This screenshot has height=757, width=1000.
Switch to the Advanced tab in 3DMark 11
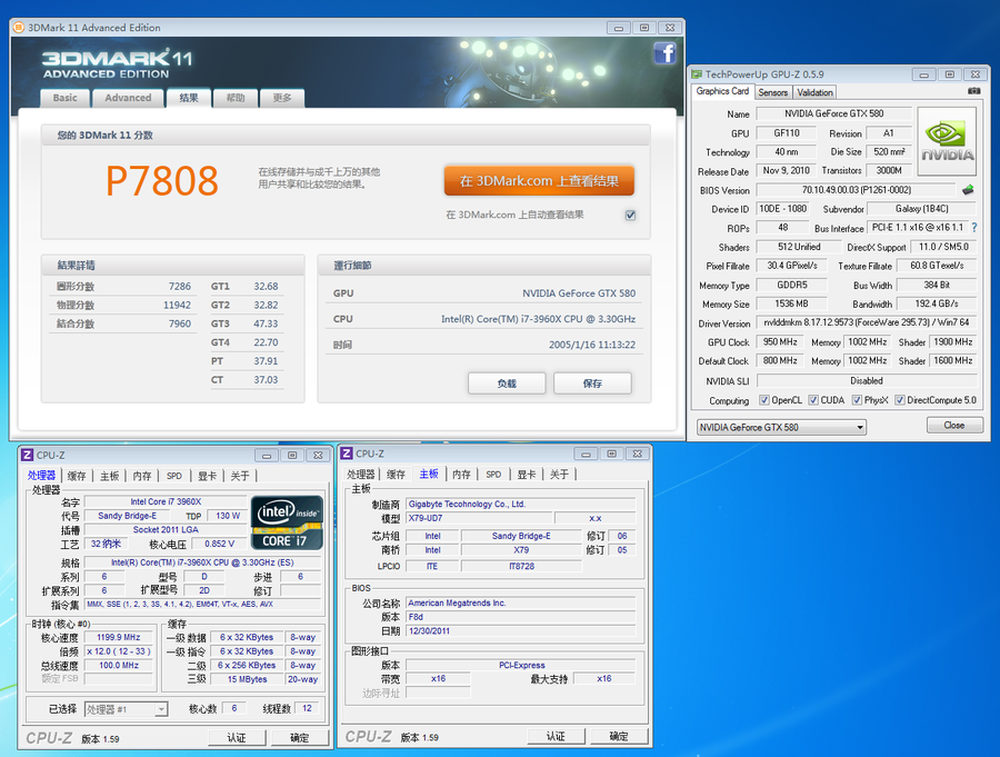tap(128, 98)
